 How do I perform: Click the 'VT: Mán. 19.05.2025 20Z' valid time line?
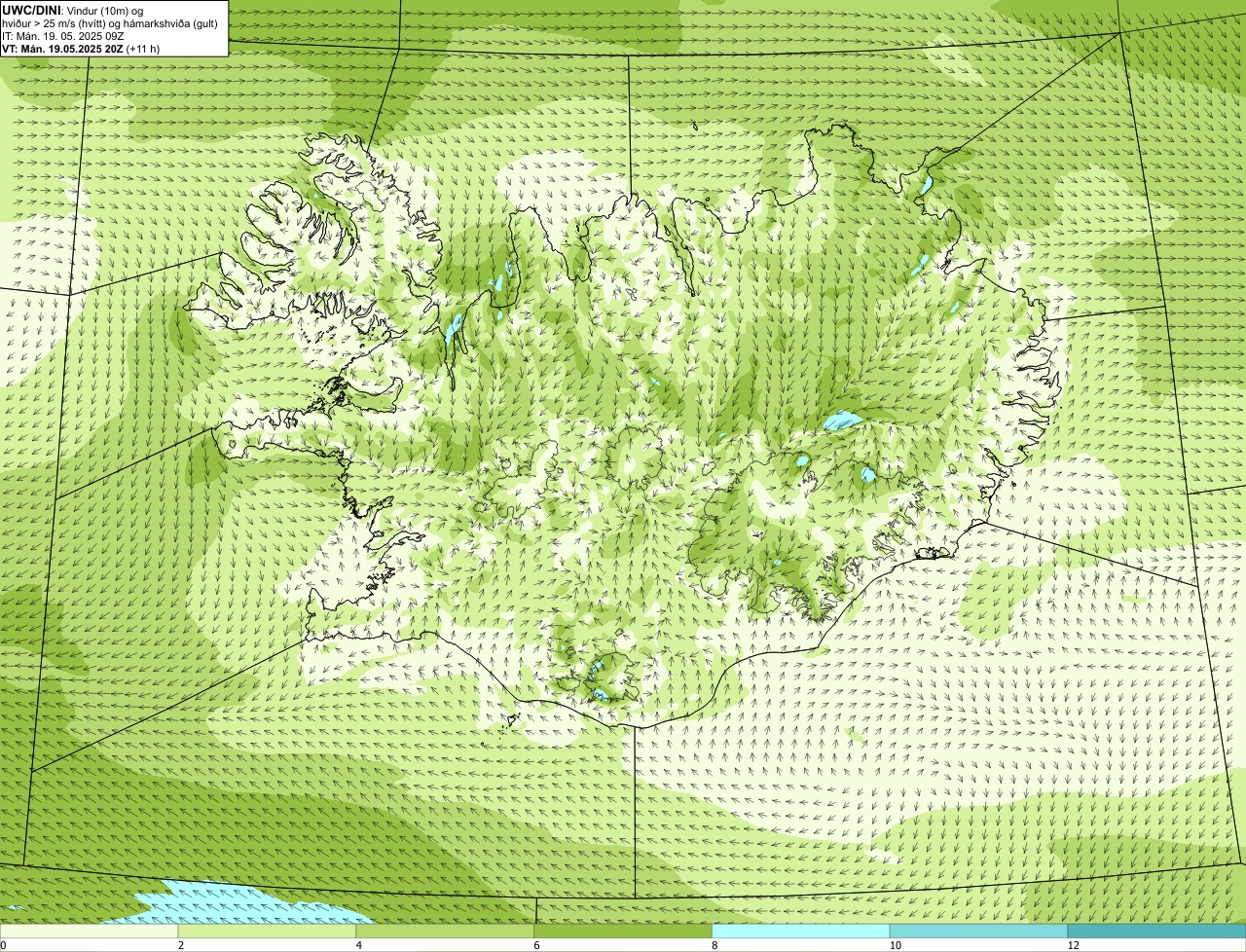pos(81,48)
